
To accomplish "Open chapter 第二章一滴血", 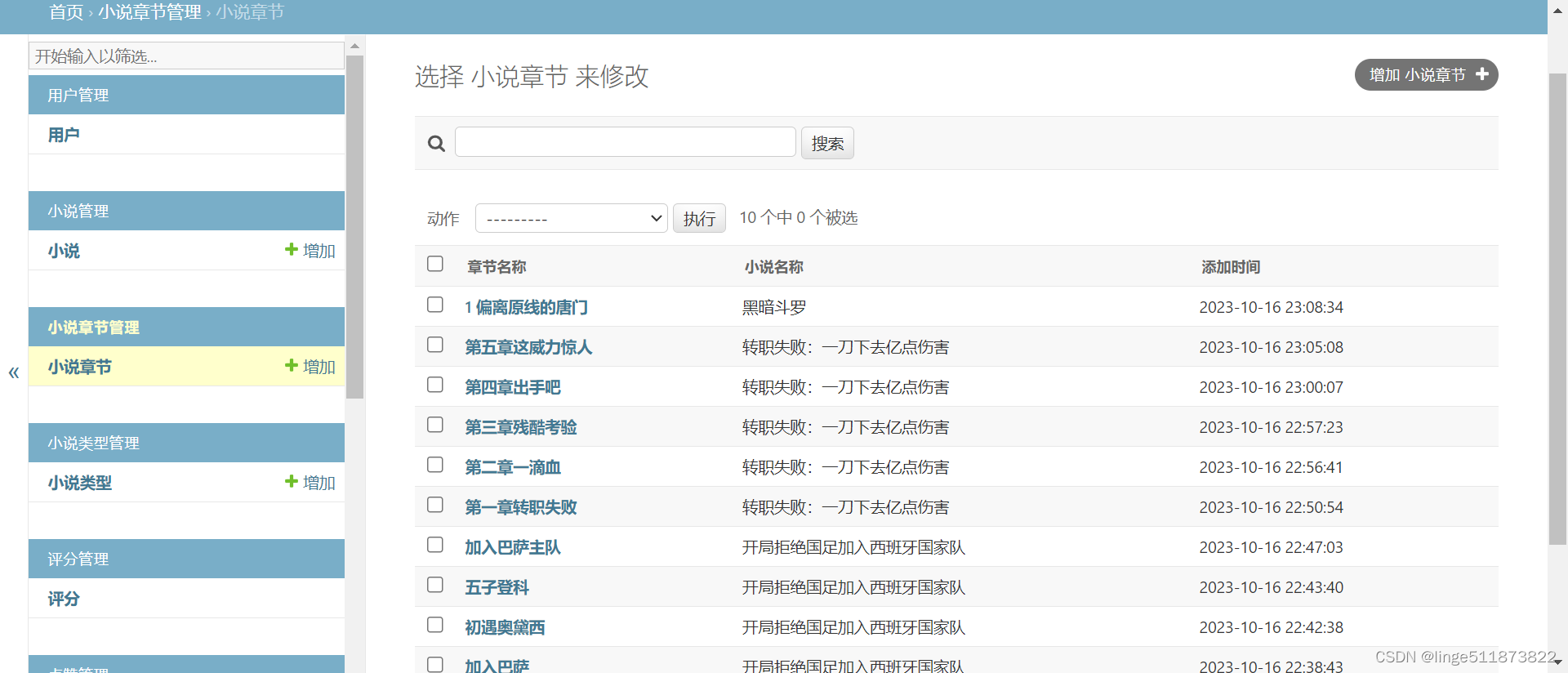I will point(513,467).
